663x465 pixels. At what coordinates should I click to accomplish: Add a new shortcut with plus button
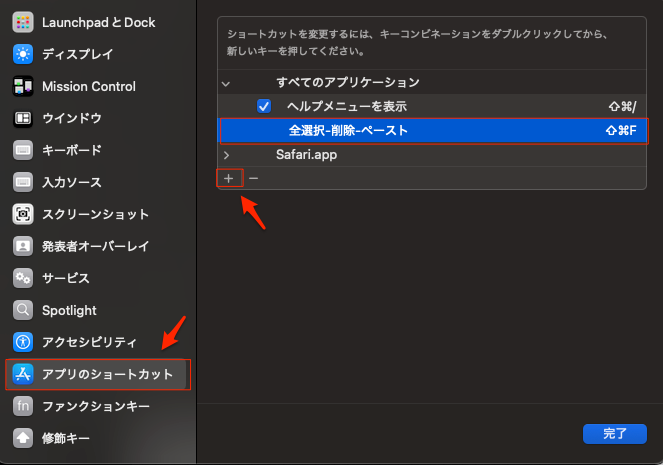click(229, 178)
